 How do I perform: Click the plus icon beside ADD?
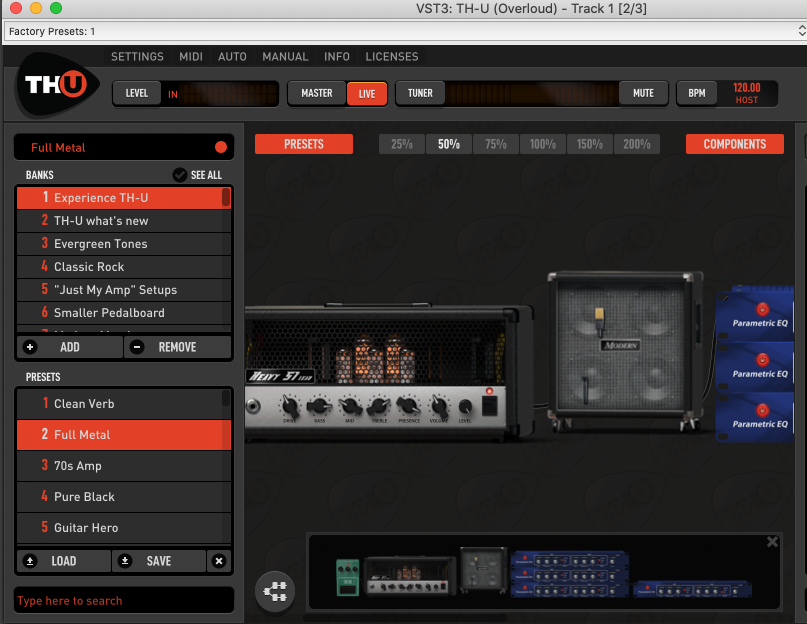pos(30,347)
